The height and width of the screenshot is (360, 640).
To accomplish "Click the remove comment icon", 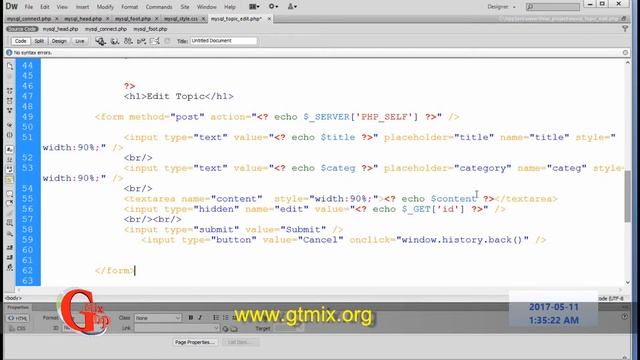I will click(10, 203).
